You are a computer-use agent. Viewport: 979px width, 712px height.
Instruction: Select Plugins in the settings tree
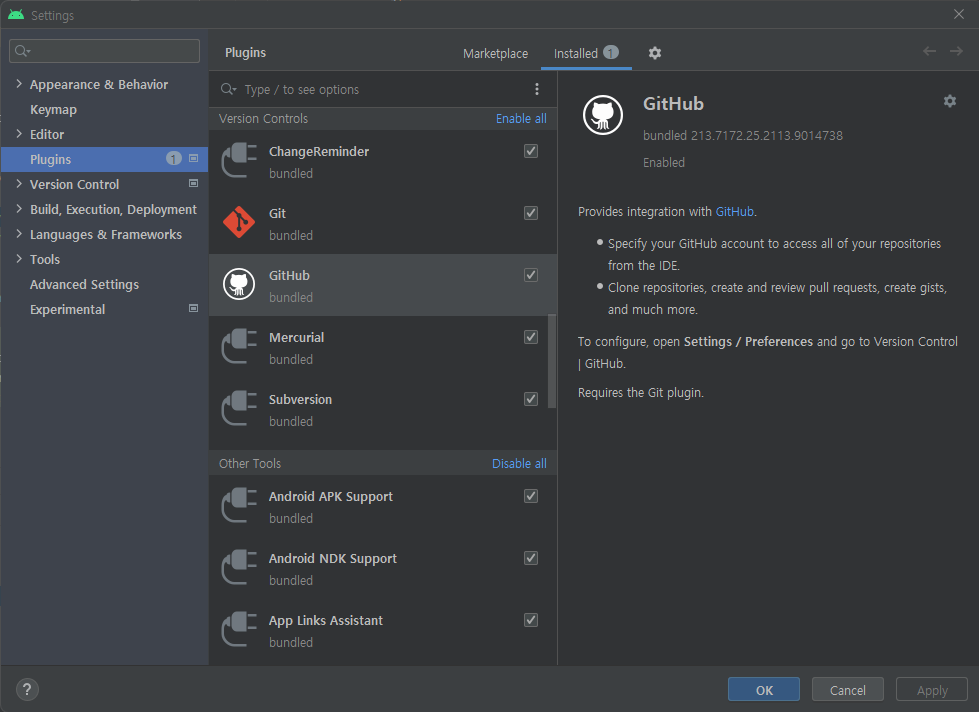(104, 159)
